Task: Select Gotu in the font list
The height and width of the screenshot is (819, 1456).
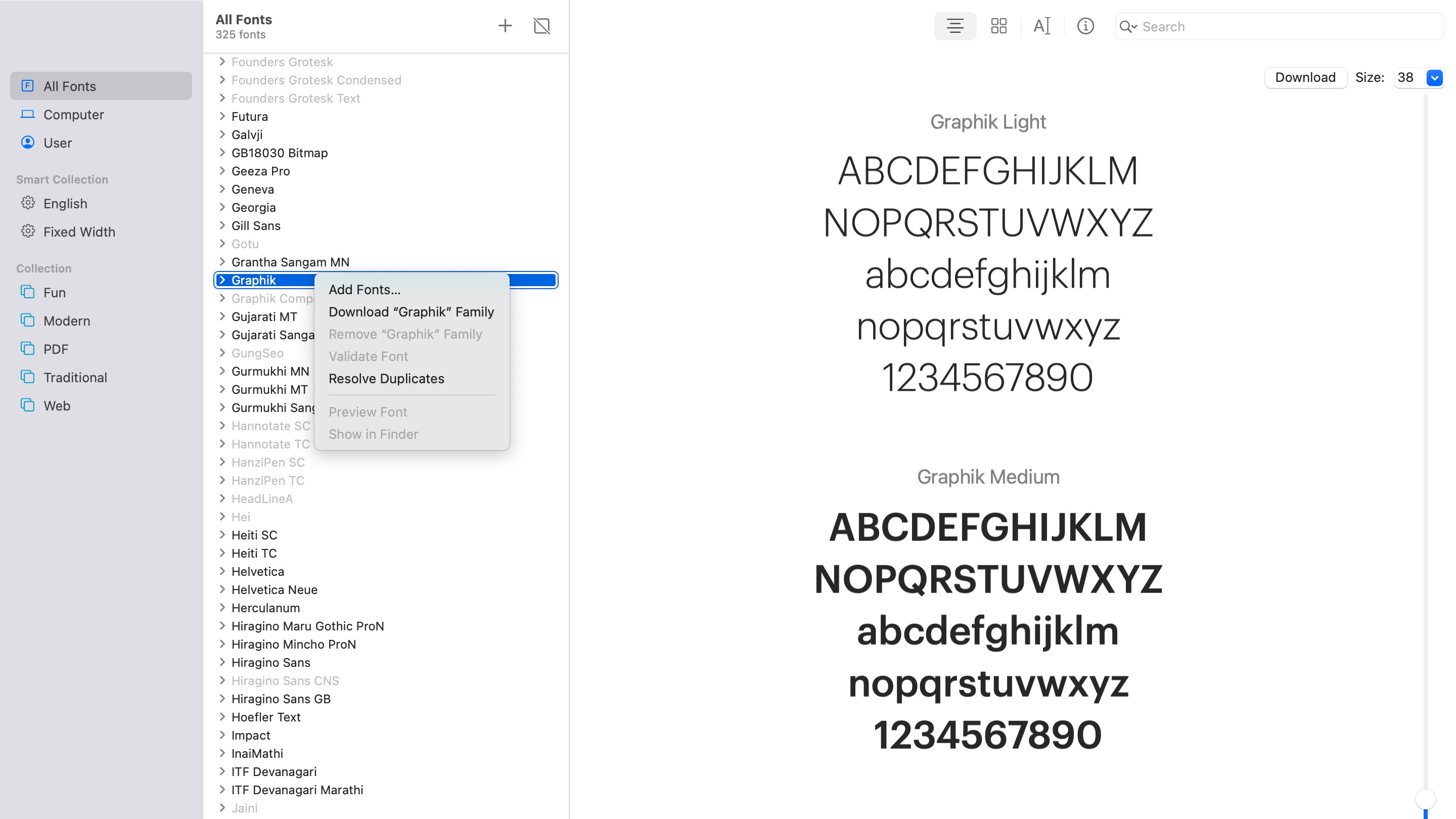Action: click(386, 244)
